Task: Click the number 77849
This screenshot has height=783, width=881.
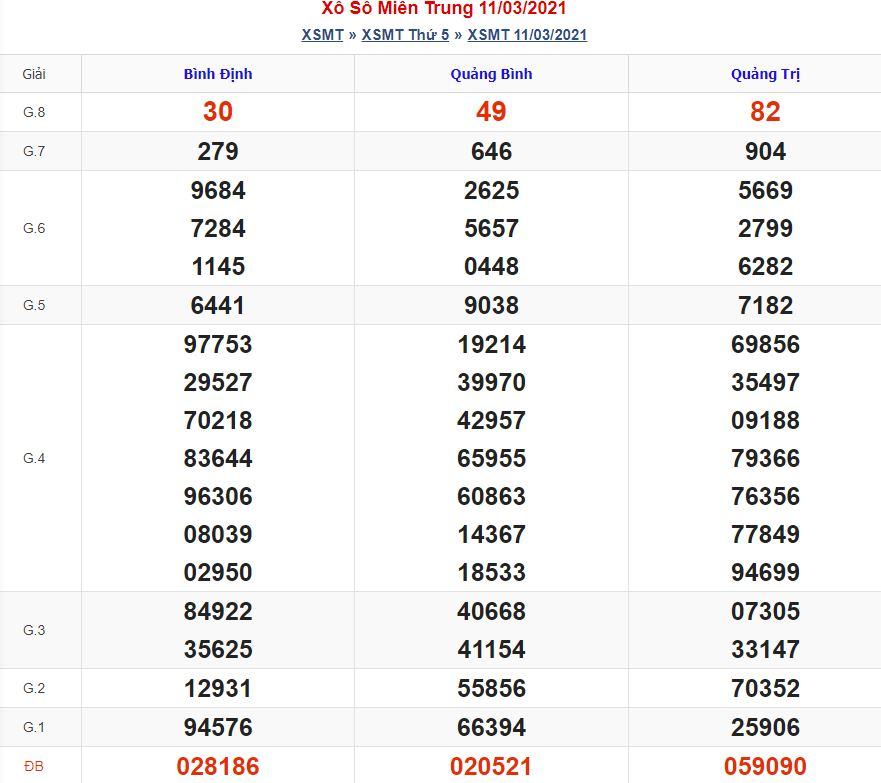Action: 765,534
